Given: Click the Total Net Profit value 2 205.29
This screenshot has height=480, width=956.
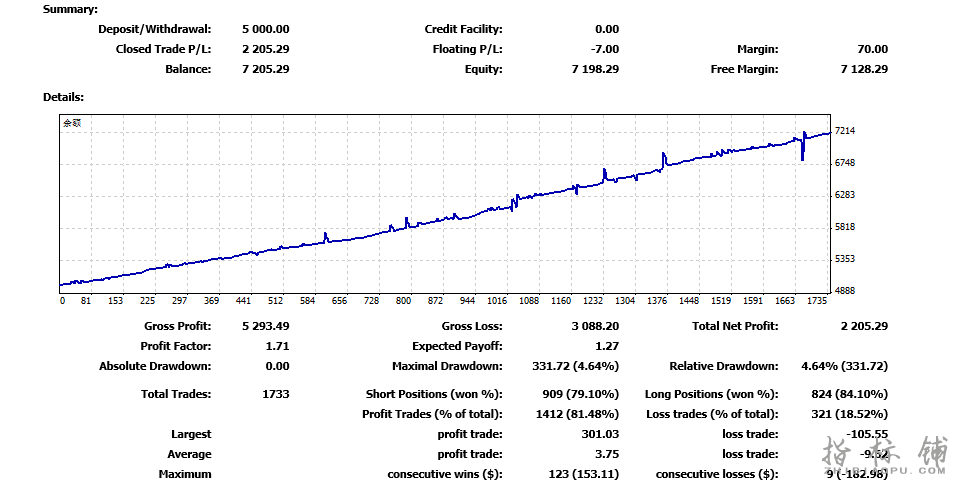Looking at the screenshot, I should (864, 326).
